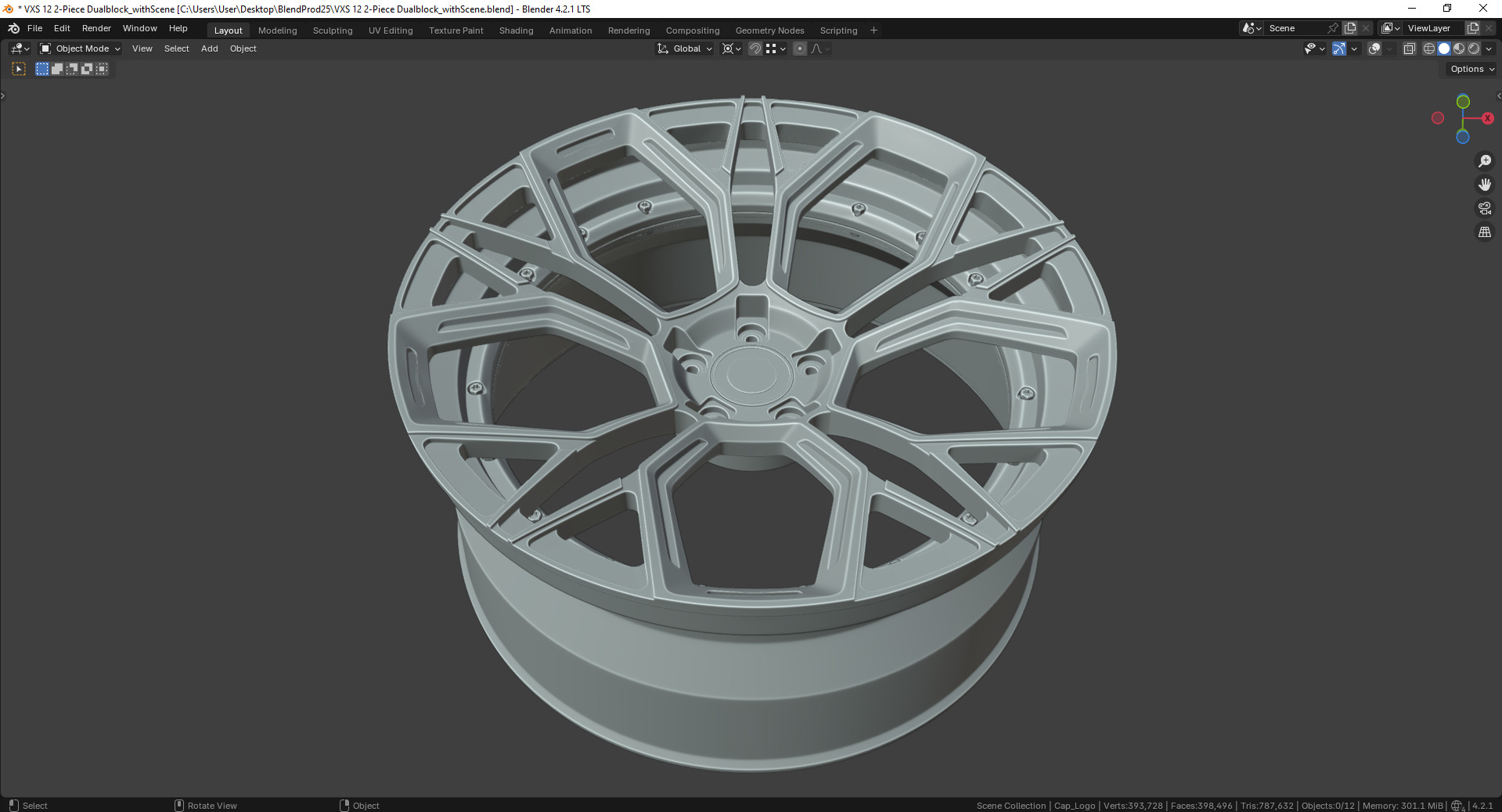The image size is (1502, 812).
Task: Open the Edit menu
Action: (62, 28)
